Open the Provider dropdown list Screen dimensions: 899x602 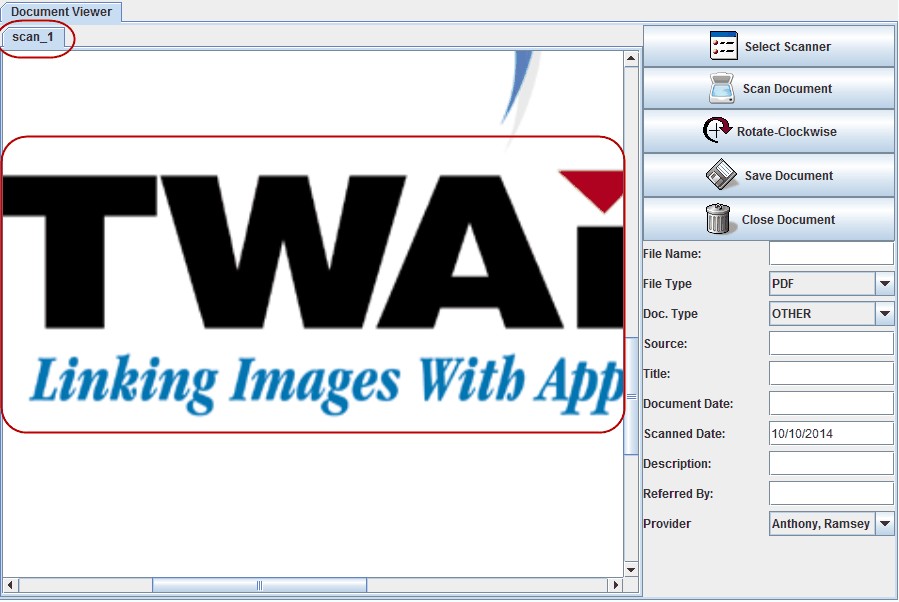click(x=884, y=524)
